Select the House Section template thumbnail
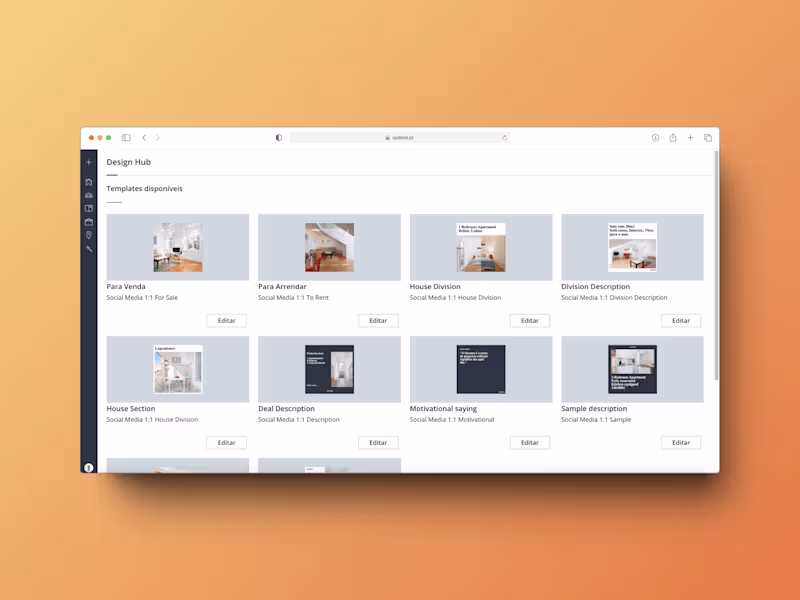The image size is (800, 600). 178,369
